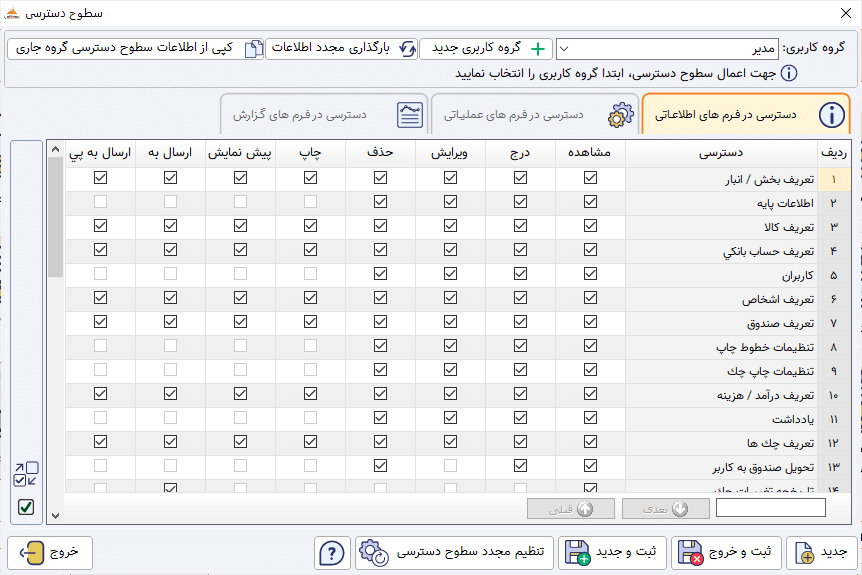Uncheck درج for یادداشت row
This screenshot has height=575, width=862.
point(521,418)
